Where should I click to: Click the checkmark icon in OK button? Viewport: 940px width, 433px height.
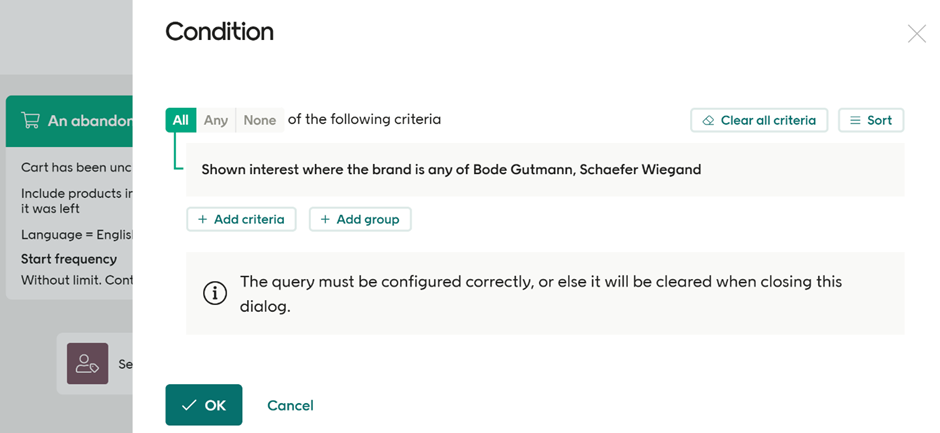pyautogui.click(x=189, y=405)
